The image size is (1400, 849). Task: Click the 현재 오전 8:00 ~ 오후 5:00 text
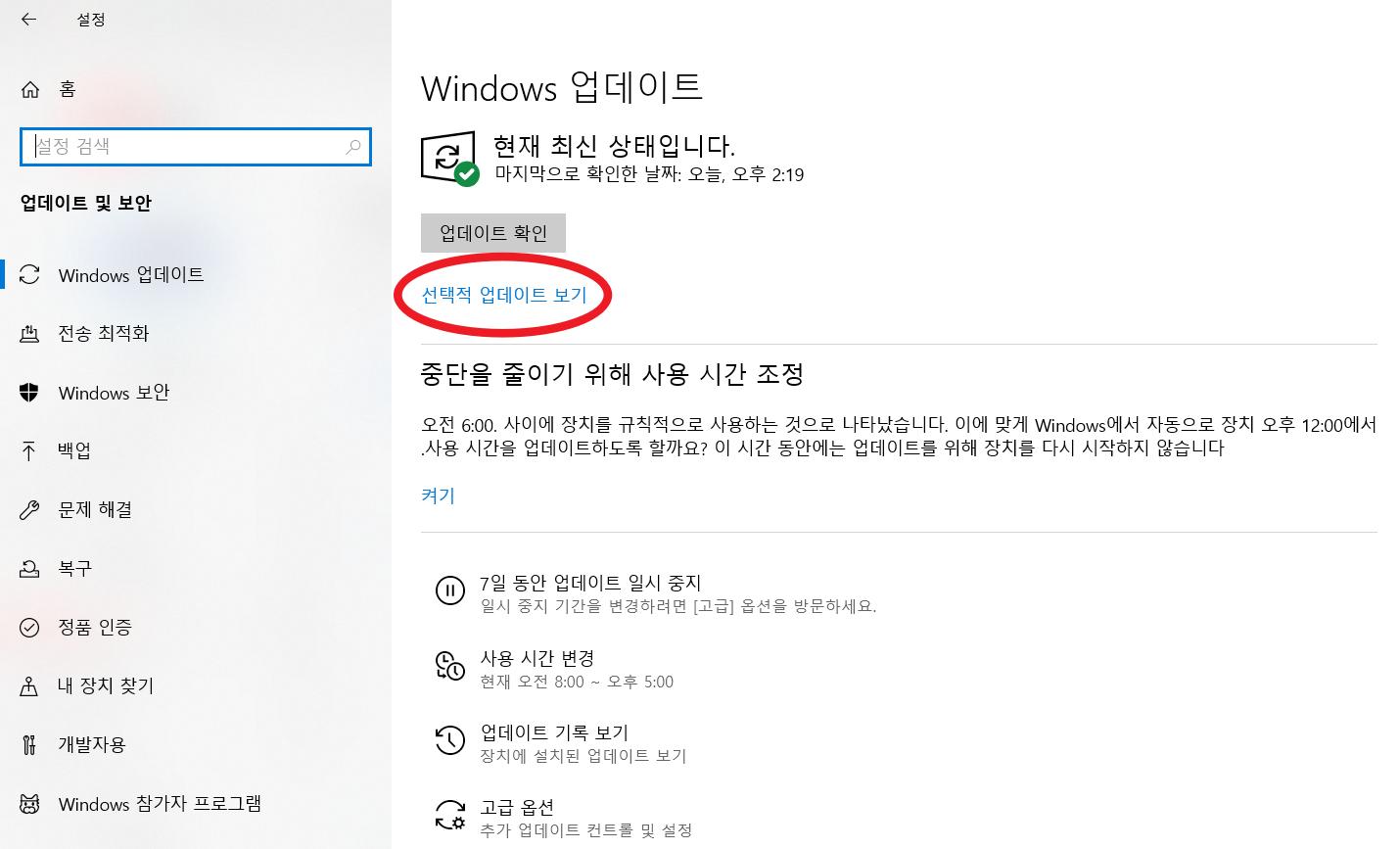(577, 682)
